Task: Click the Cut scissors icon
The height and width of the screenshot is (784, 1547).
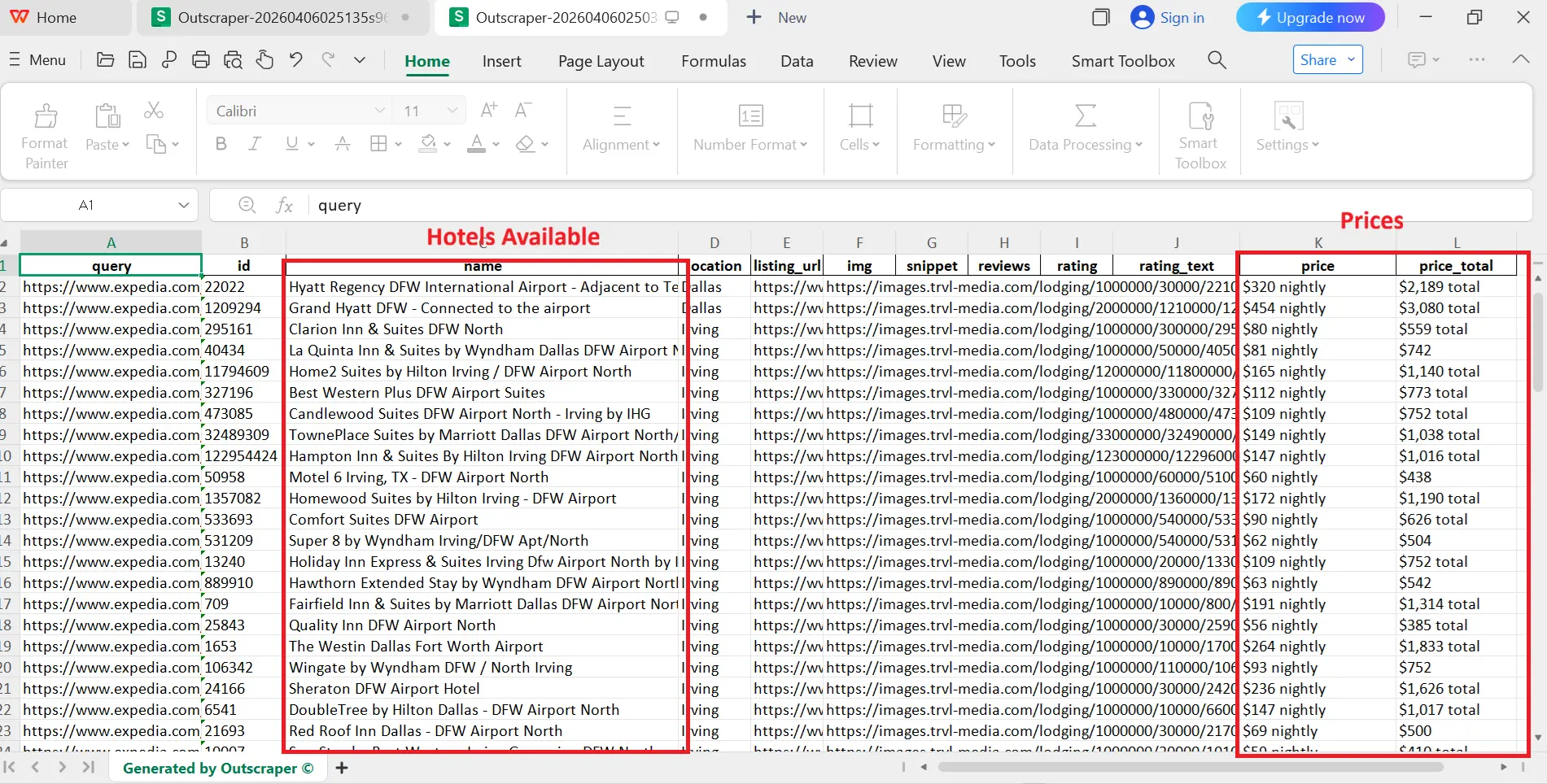Action: tap(154, 110)
